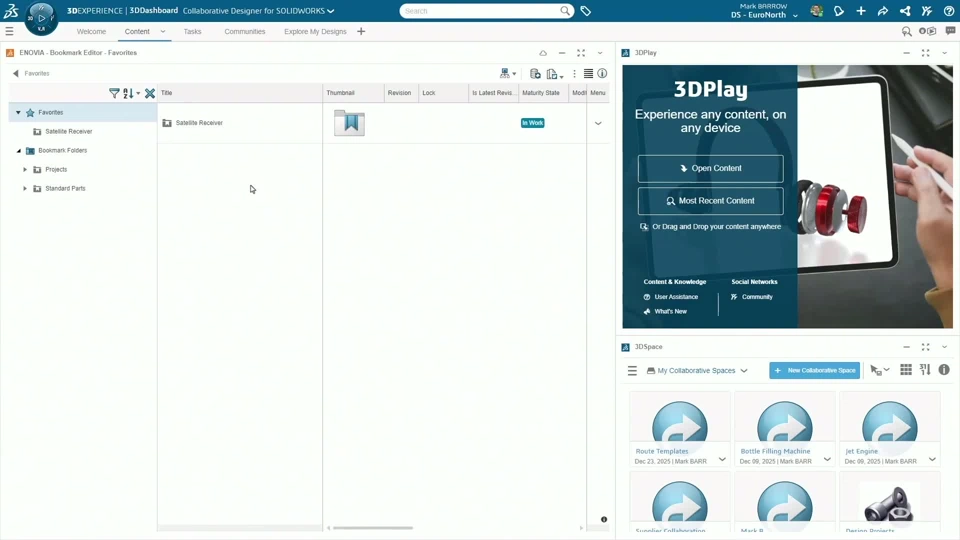The height and width of the screenshot is (540, 960).
Task: Click the Open Content button in 3DPlay
Action: click(710, 168)
